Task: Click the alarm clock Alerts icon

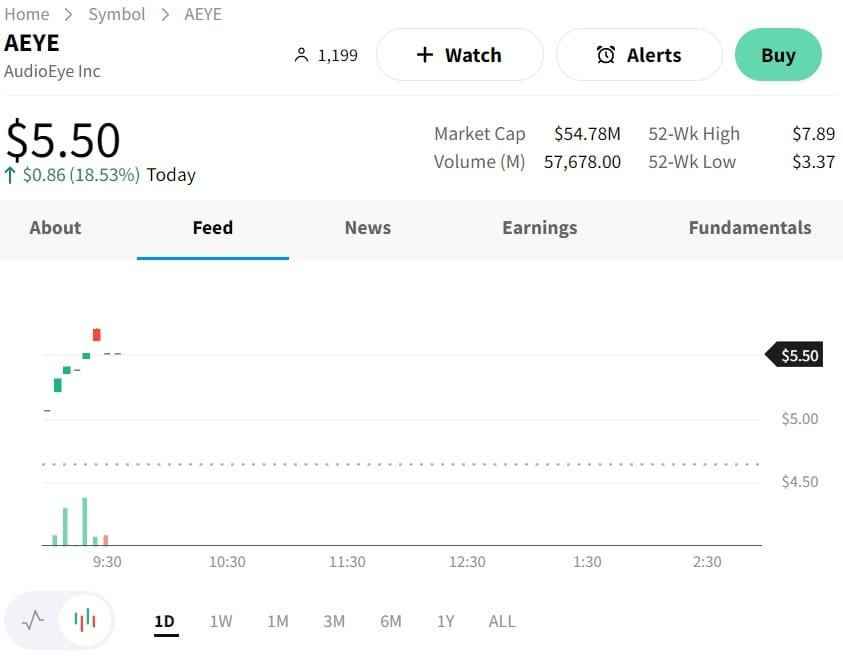Action: pos(606,55)
